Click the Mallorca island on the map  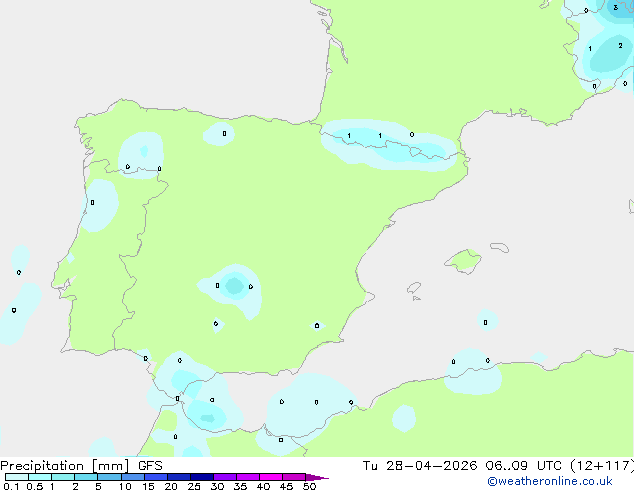tap(464, 261)
